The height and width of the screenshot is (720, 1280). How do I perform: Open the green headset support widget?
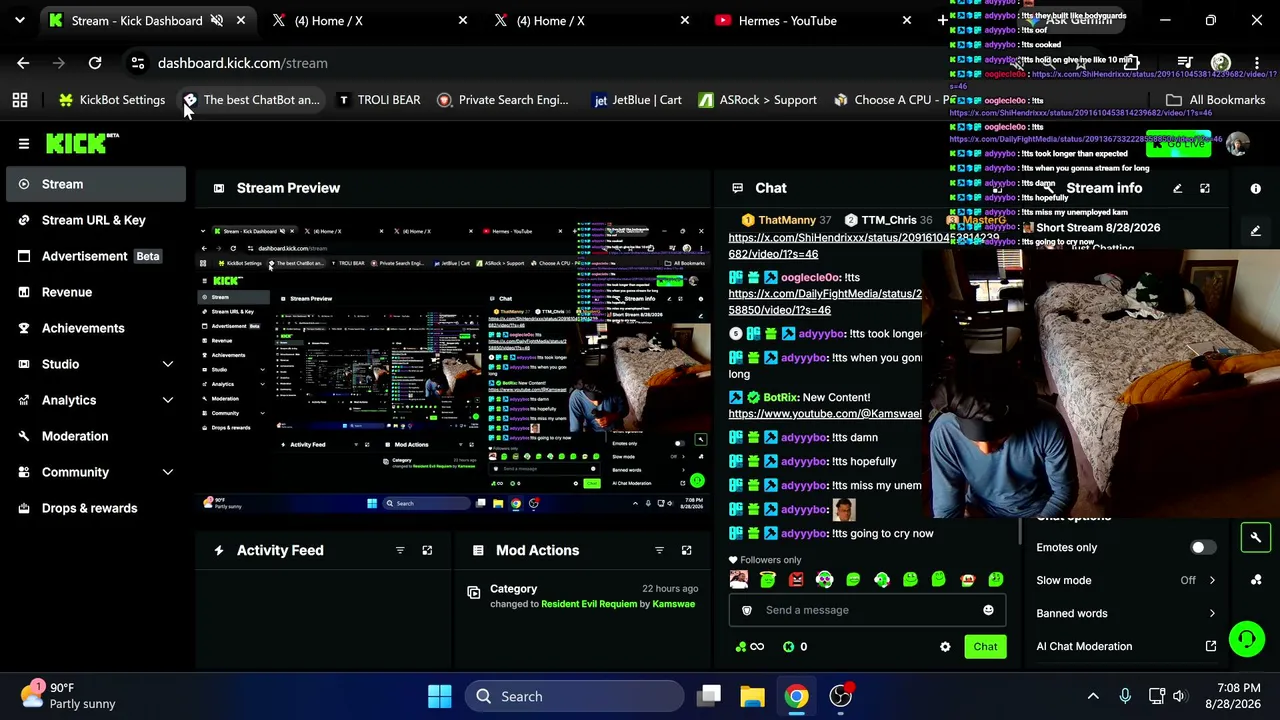pos(1247,638)
